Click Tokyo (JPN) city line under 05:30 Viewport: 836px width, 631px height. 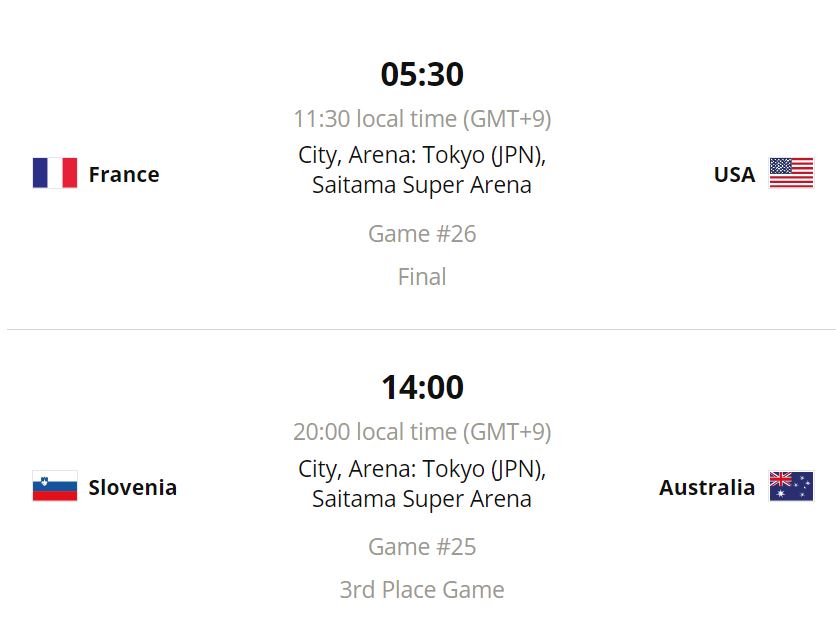click(422, 156)
